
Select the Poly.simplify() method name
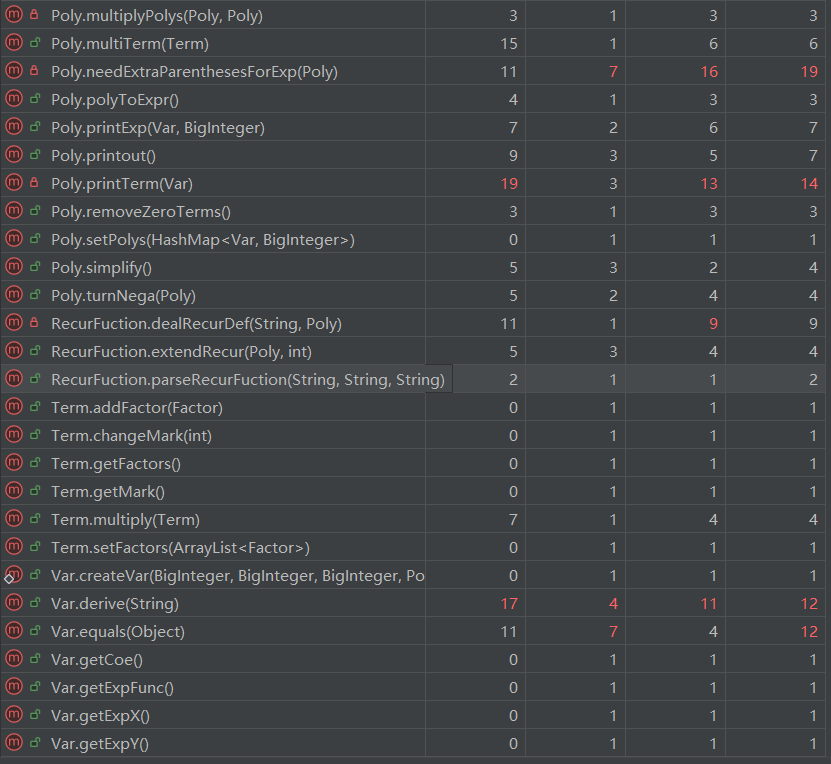(x=101, y=268)
